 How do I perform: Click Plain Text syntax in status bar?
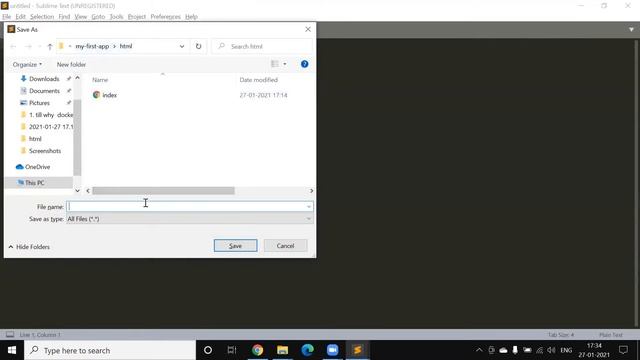coord(611,335)
